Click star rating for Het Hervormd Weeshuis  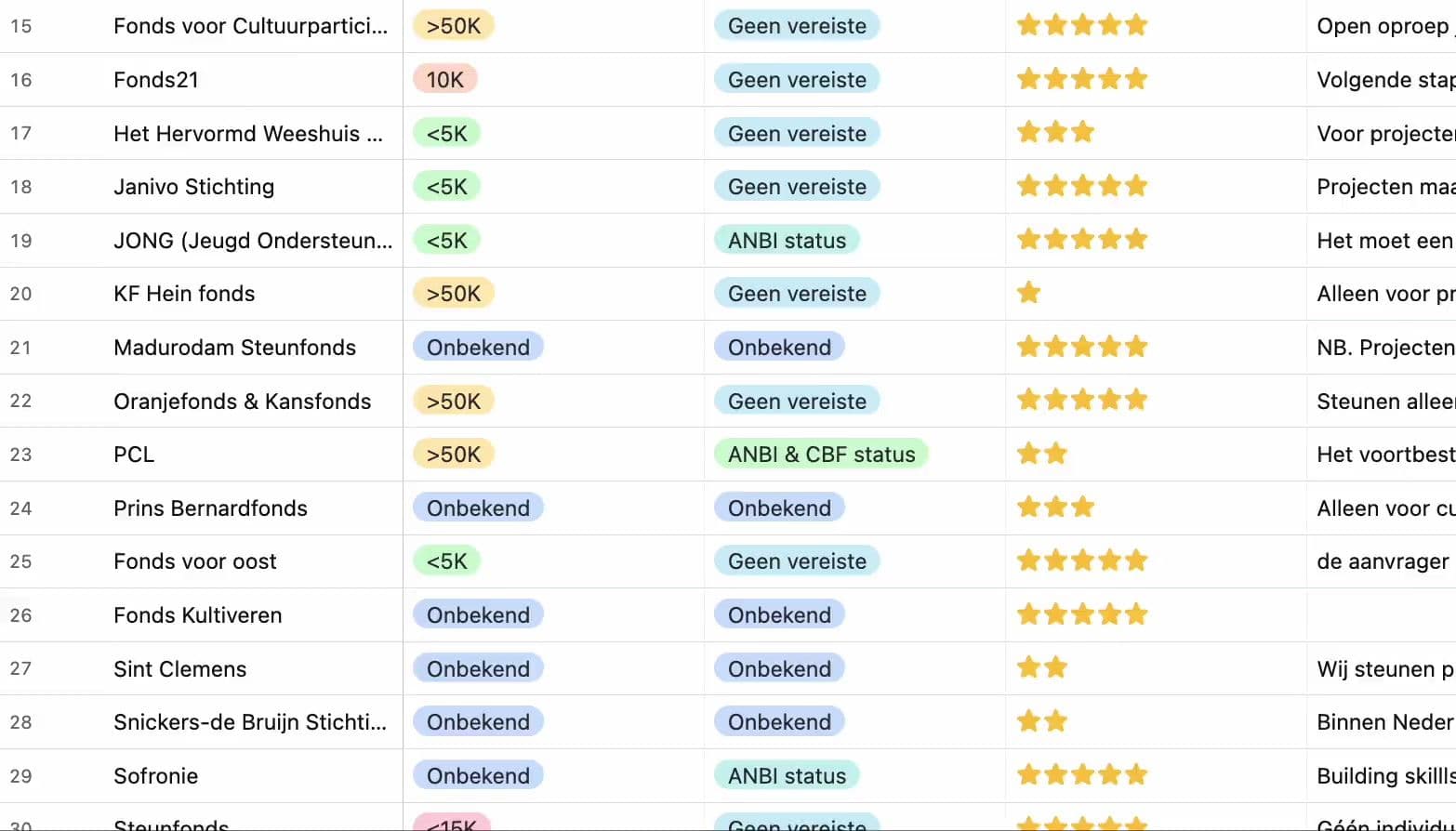pos(1055,133)
